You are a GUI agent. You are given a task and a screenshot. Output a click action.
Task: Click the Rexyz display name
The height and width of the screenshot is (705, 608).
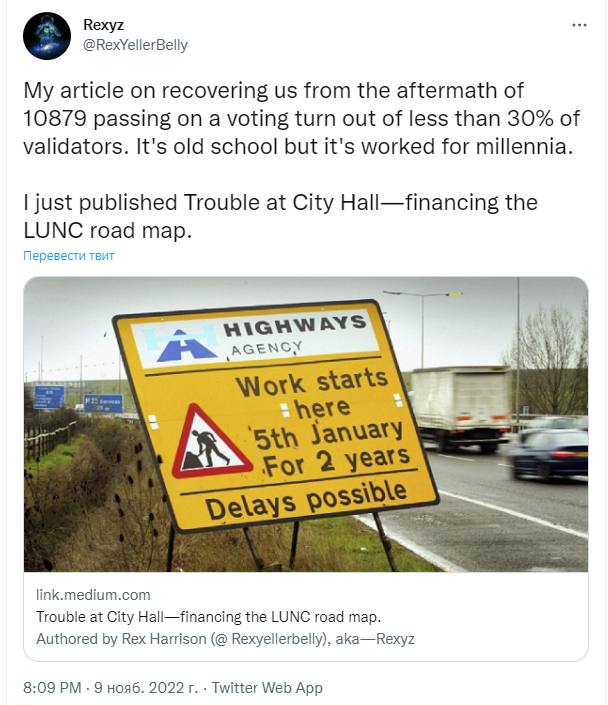[x=103, y=25]
